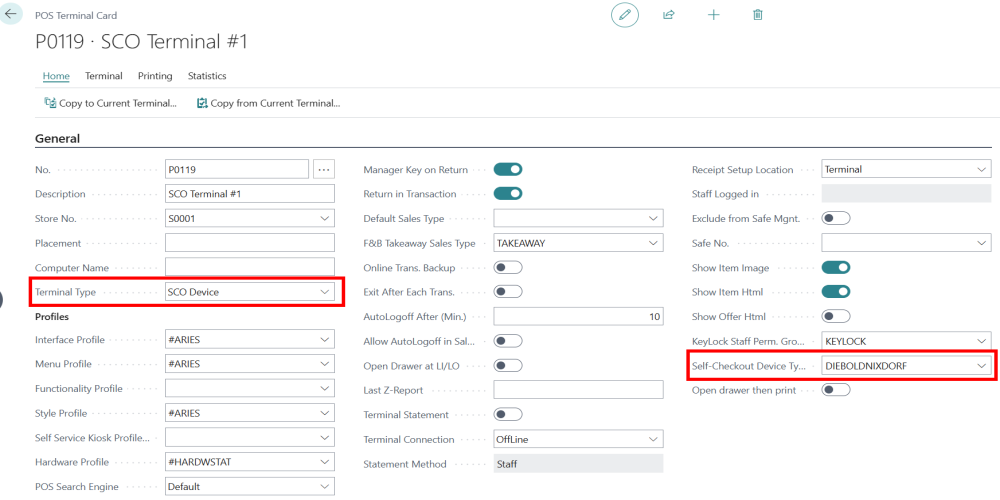Click the share icon
Screen dimensions: 1000x500
point(668,15)
